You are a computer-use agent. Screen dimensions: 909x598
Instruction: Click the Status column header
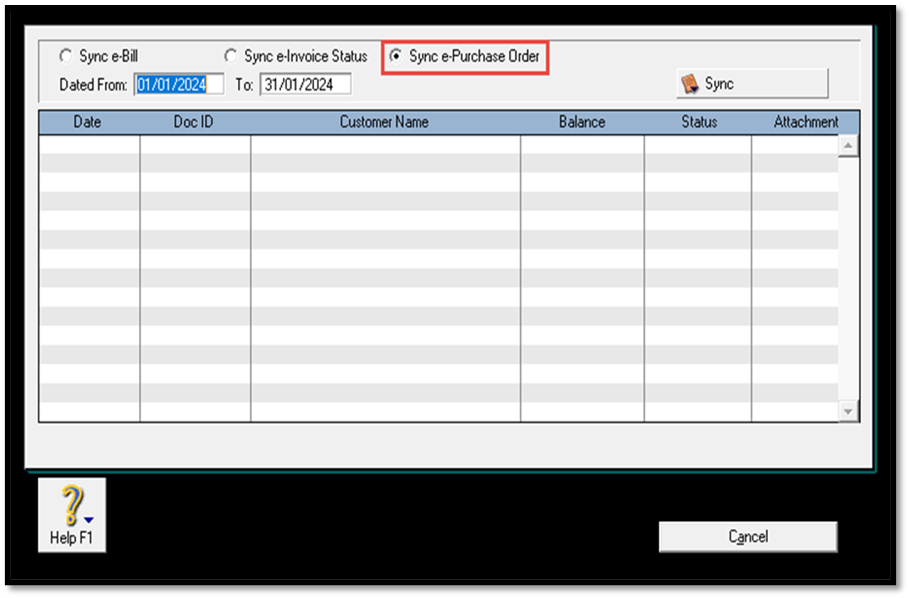pyautogui.click(x=699, y=122)
